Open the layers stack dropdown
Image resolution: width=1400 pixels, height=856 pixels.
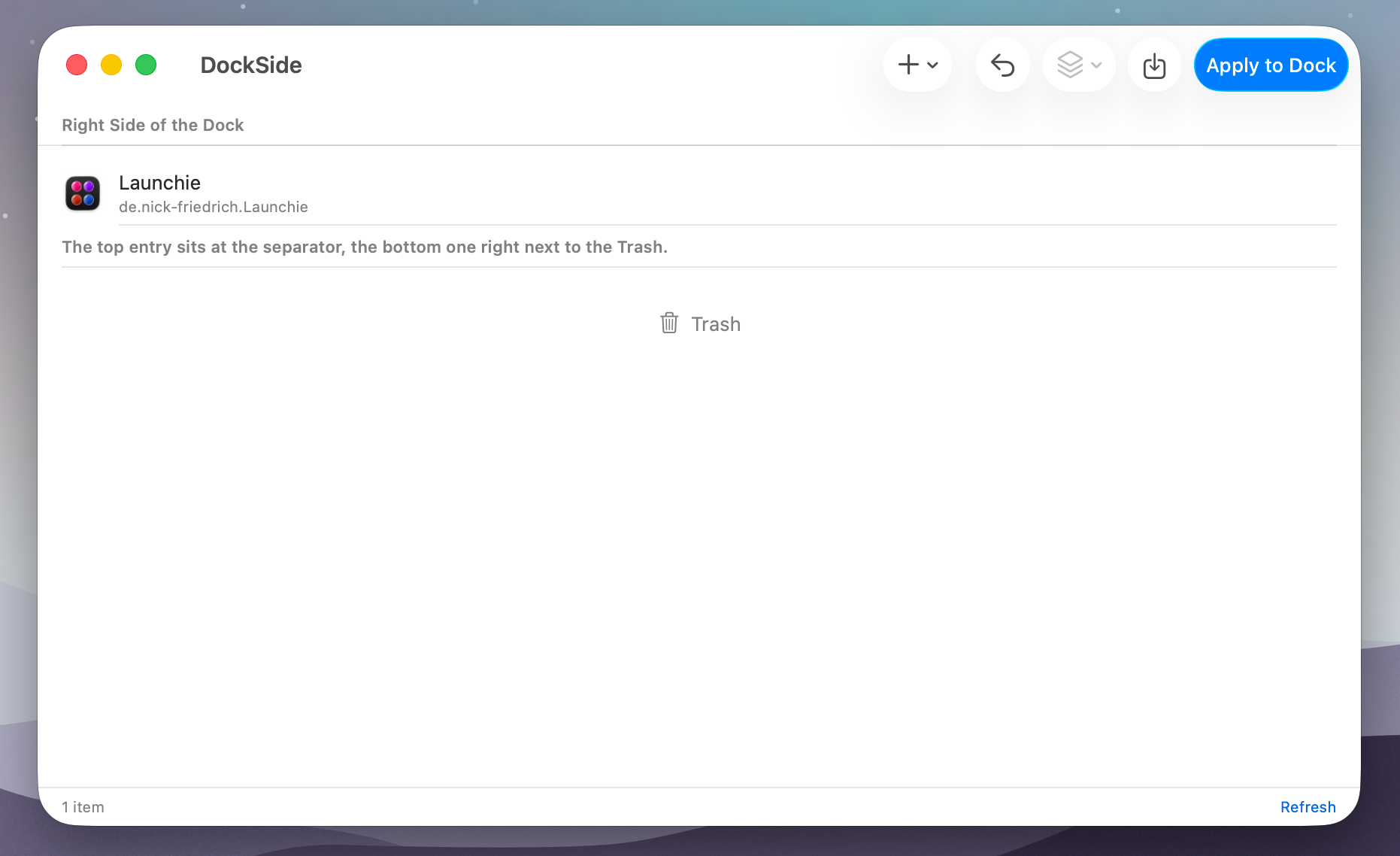(x=1079, y=65)
